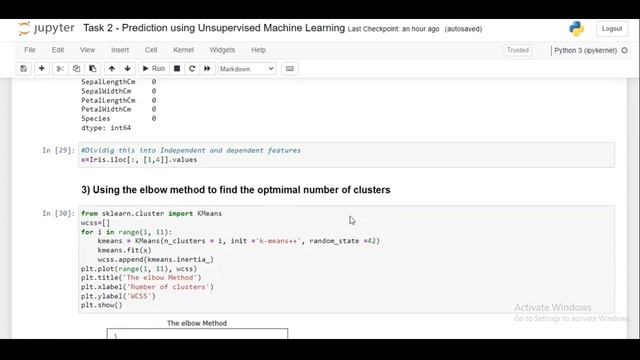The width and height of the screenshot is (640, 360).
Task: Open the Help menu
Action: click(258, 50)
